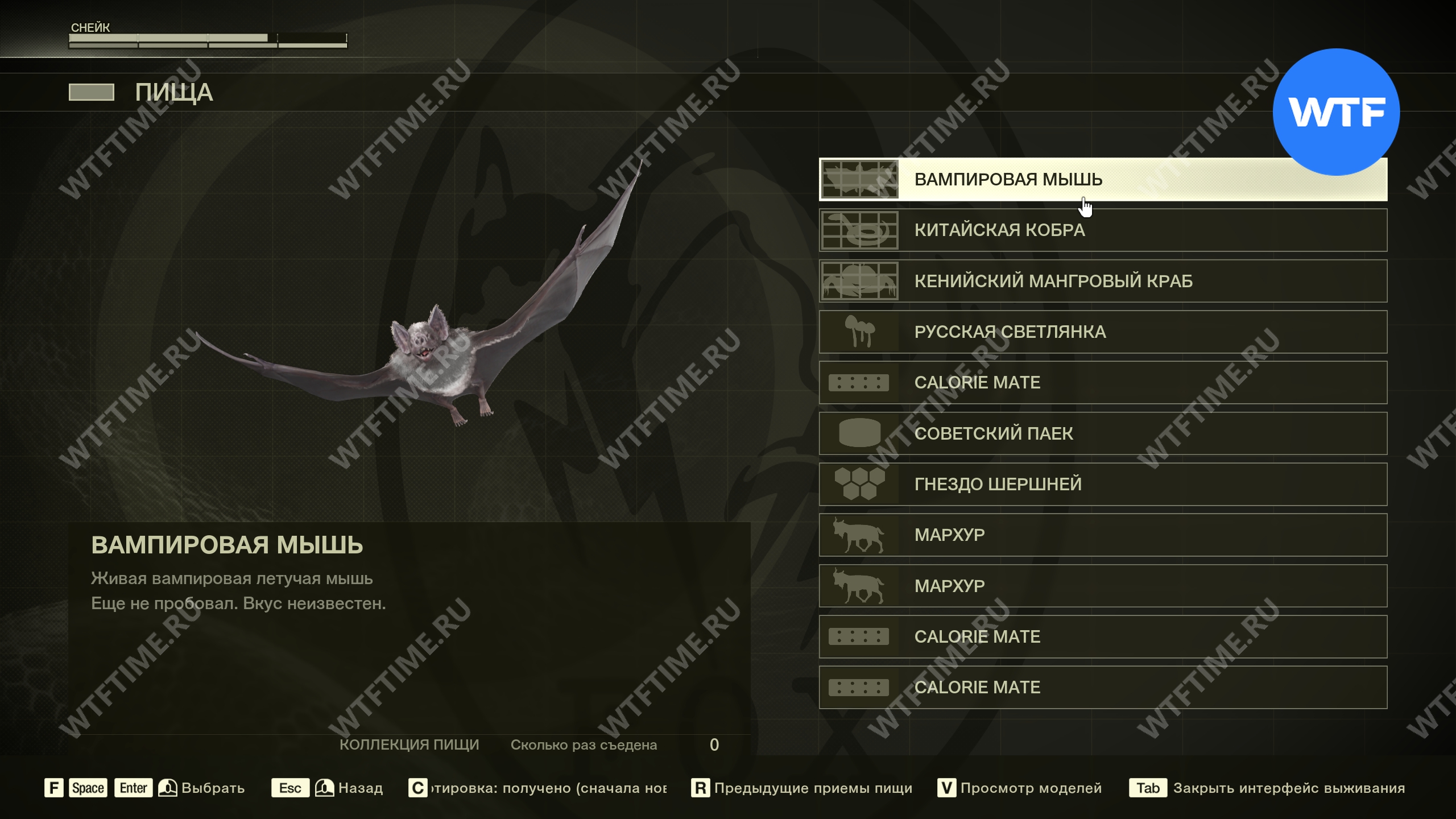Select the second МАРХУР entry

(x=1103, y=586)
